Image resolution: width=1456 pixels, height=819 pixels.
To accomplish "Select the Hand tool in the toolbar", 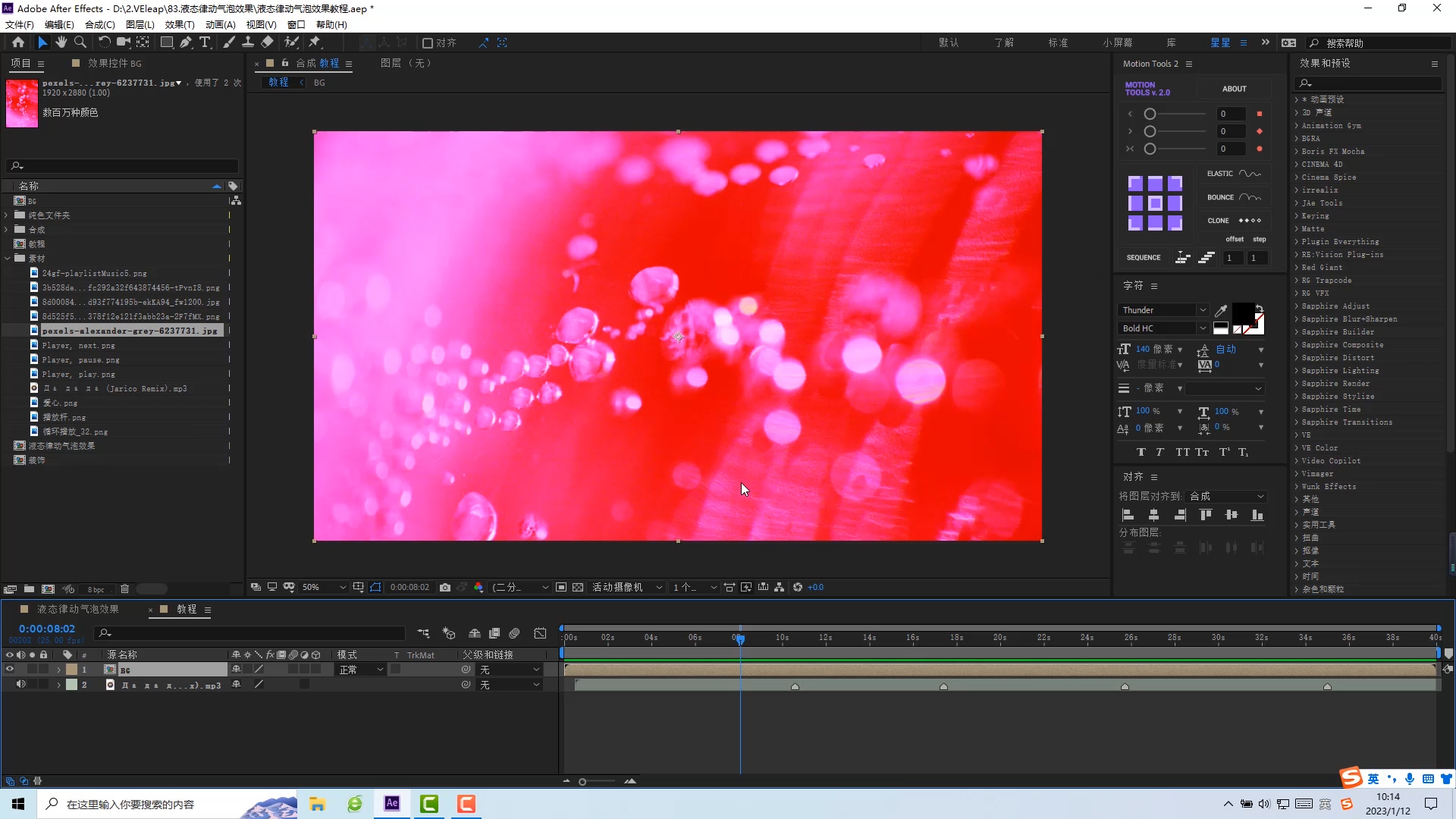I will (x=61, y=42).
